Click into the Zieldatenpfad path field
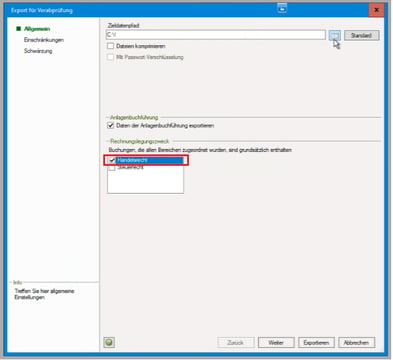 [216, 35]
